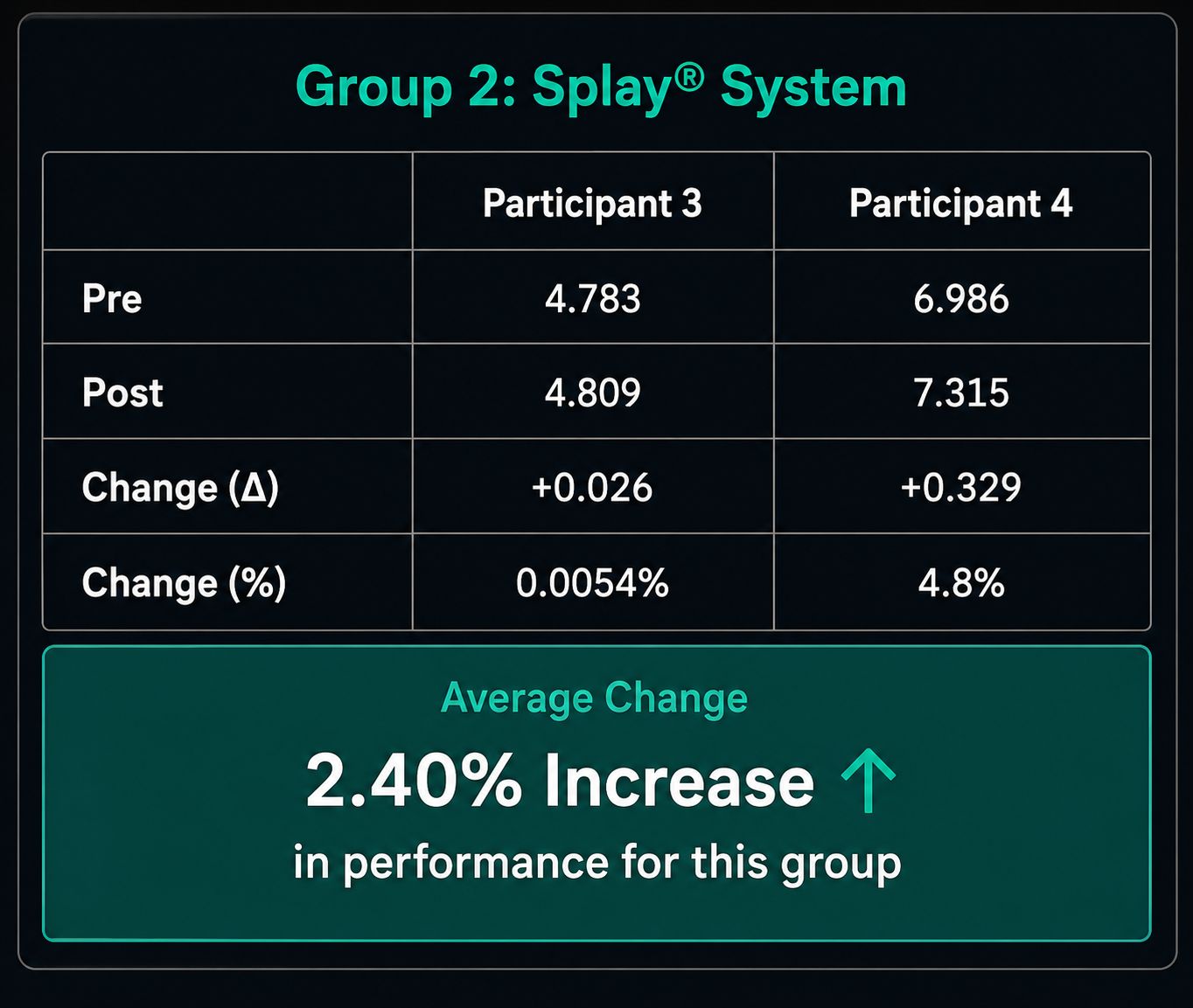Select the +0.329 change cell
This screenshot has width=1193, height=1008.
[960, 487]
